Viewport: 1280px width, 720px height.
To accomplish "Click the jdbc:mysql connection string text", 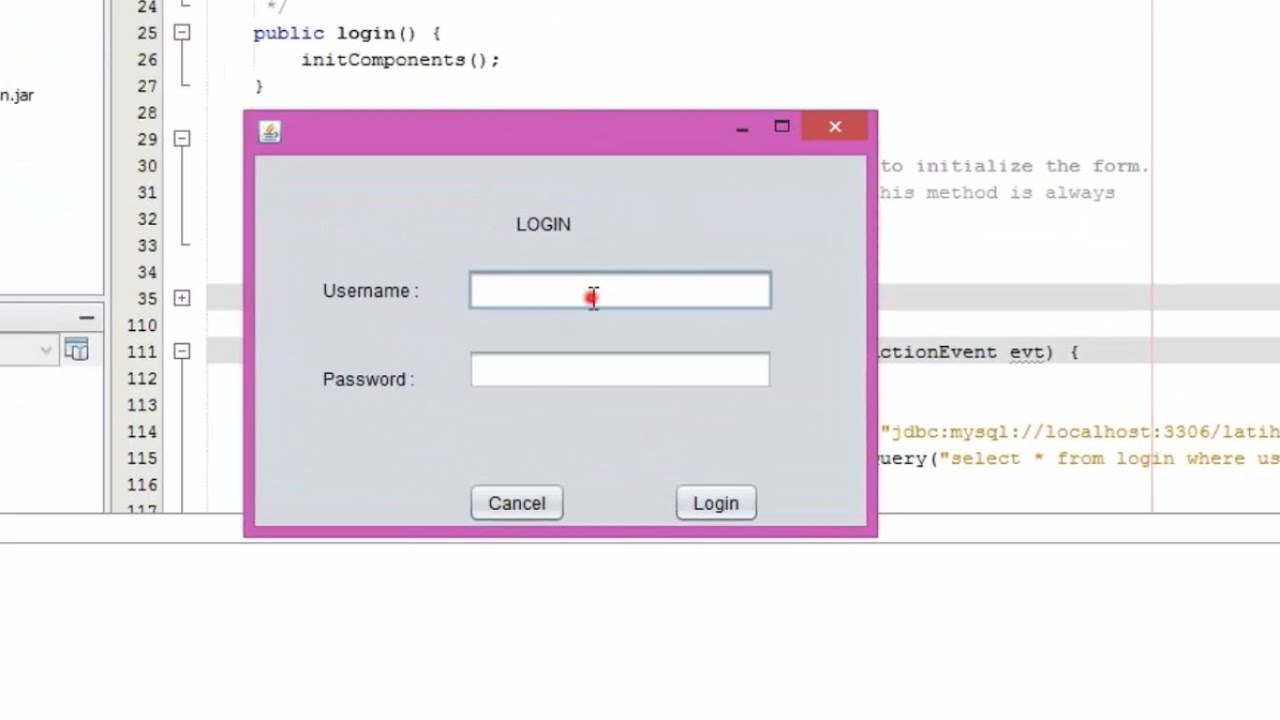I will pos(1080,432).
